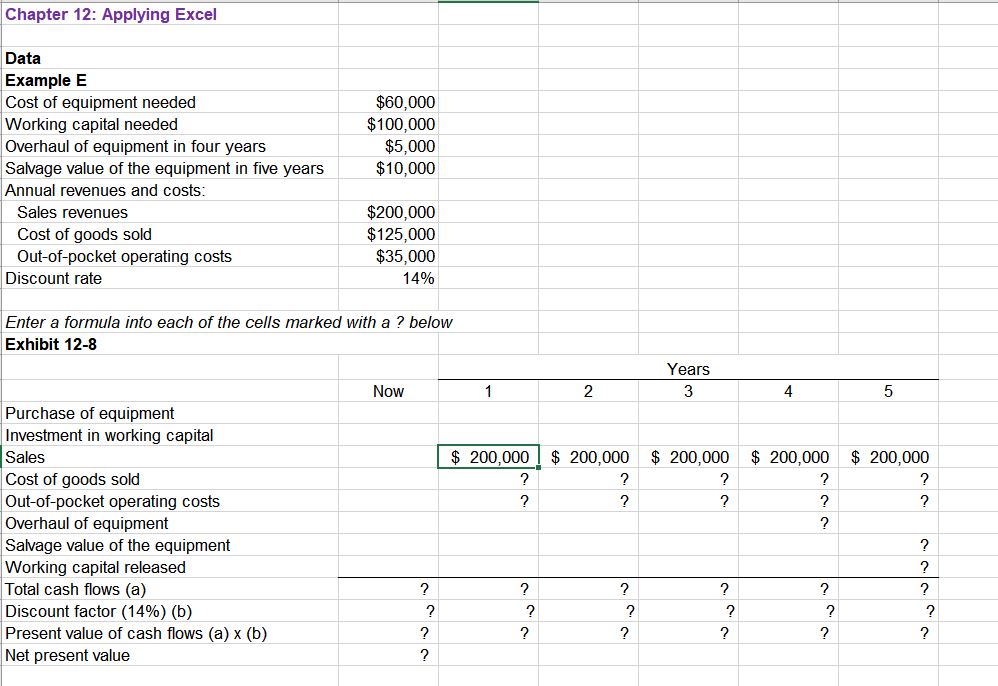Click the 'Working capital needed' label

click(x=92, y=124)
